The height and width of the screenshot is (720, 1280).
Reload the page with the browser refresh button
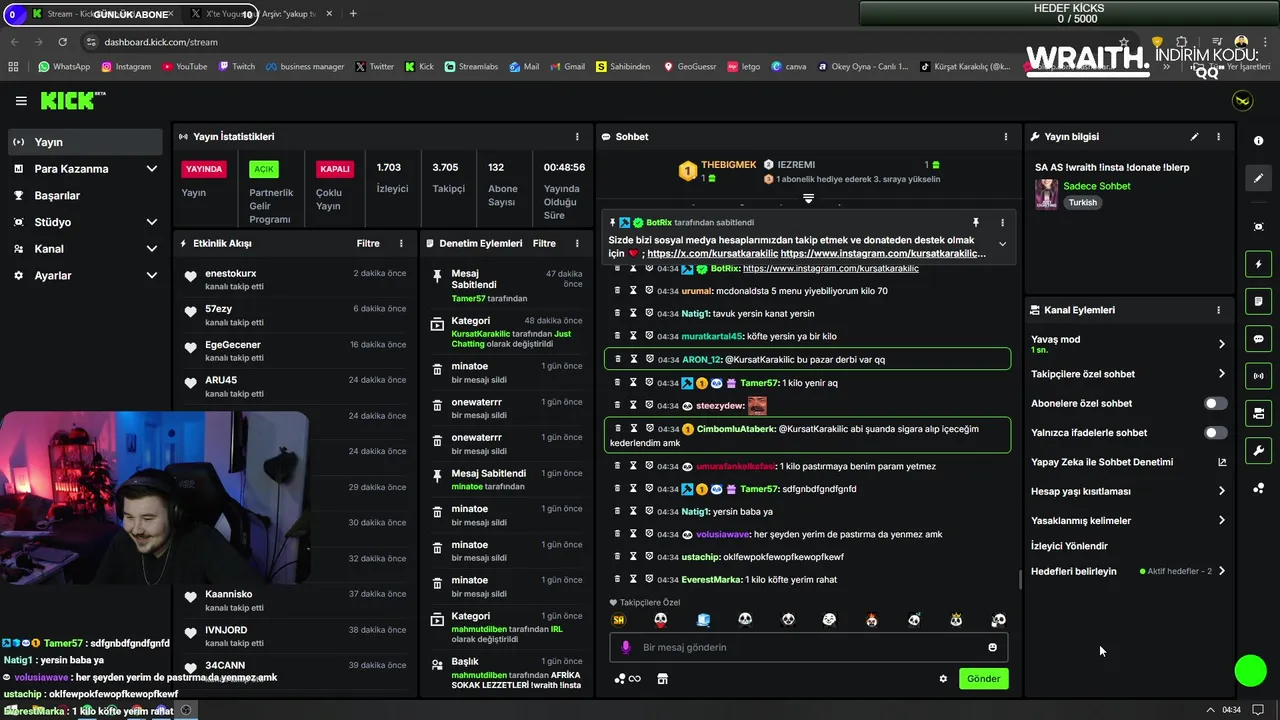pyautogui.click(x=63, y=42)
